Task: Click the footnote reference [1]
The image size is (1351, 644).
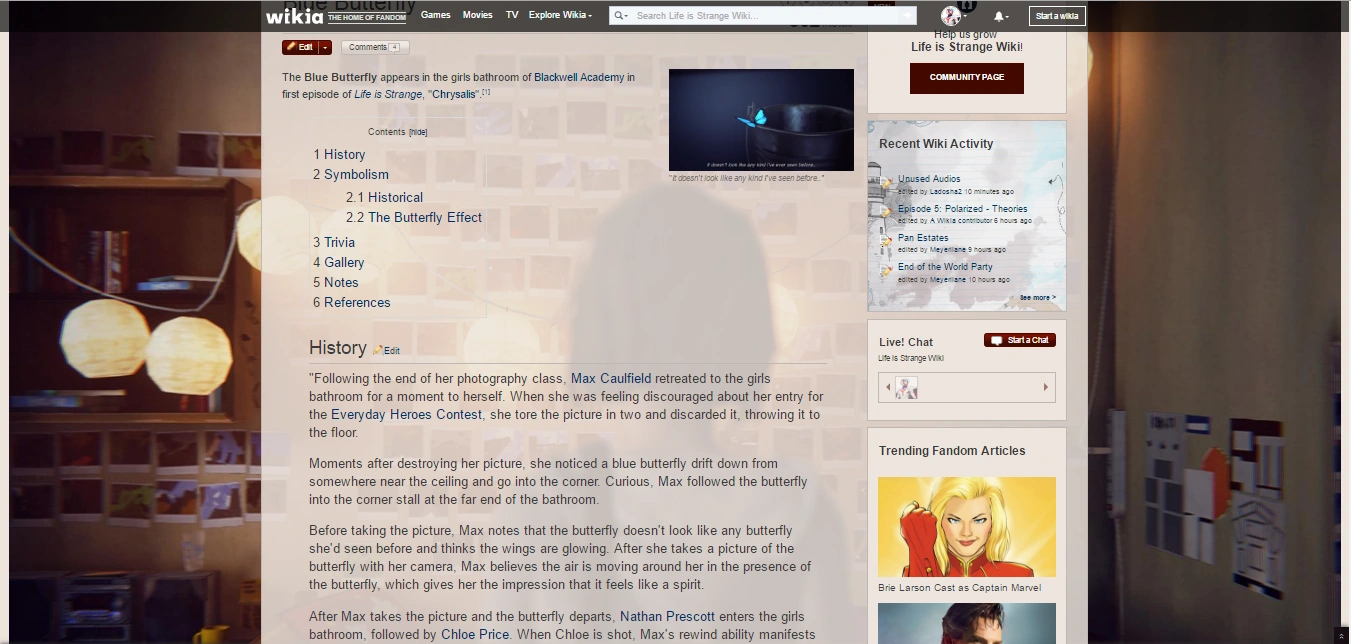Action: [x=486, y=92]
